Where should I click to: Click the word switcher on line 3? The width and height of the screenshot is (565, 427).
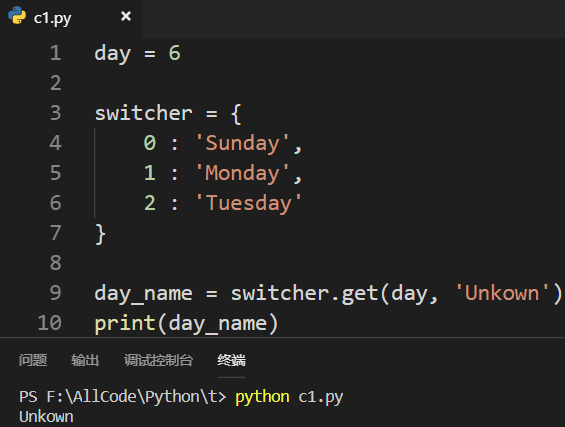[143, 113]
